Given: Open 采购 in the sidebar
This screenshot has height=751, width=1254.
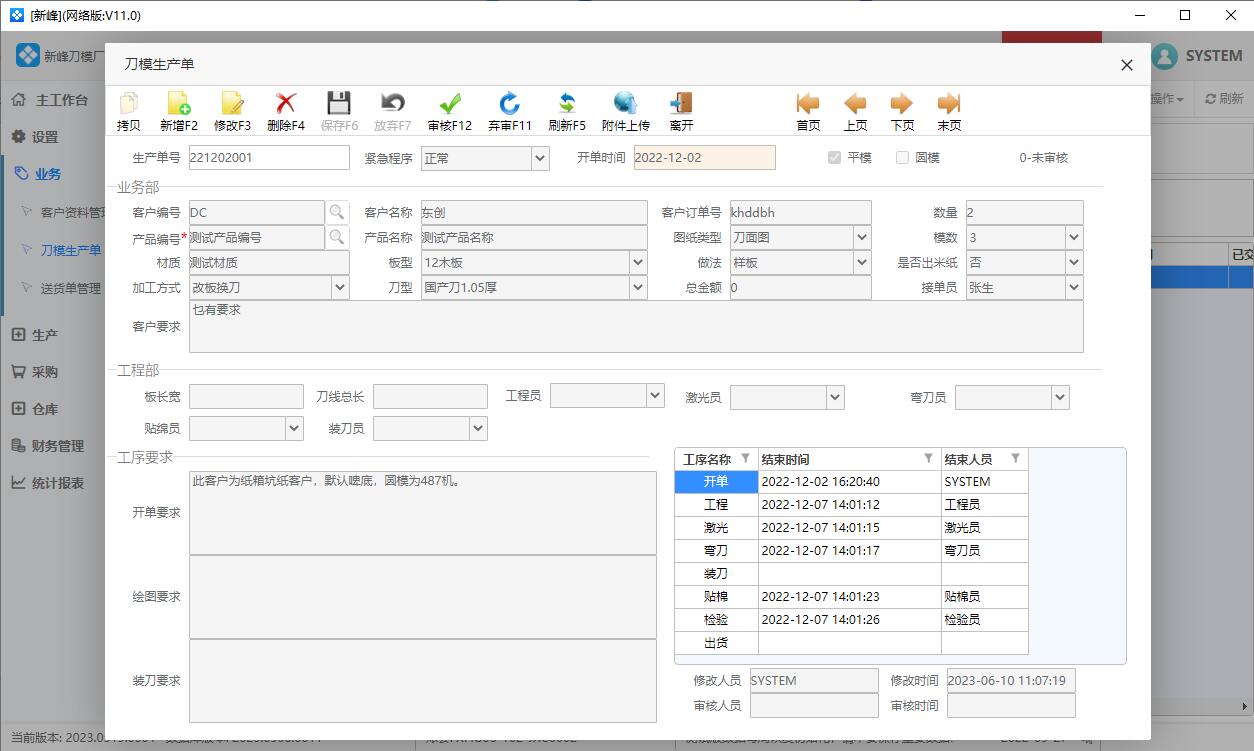Looking at the screenshot, I should pyautogui.click(x=36, y=372).
